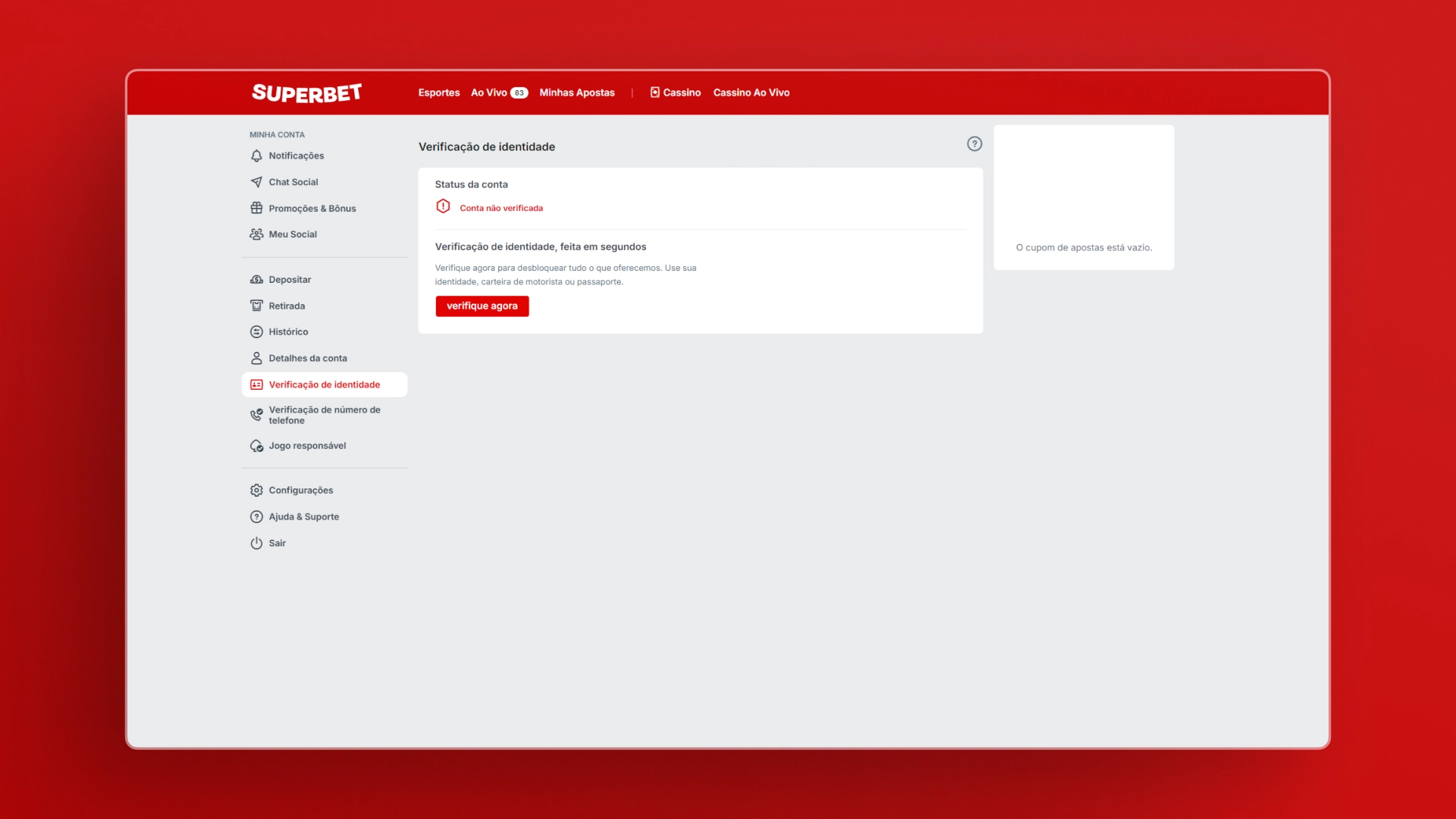Click the Depositar wallet icon
This screenshot has height=819, width=1456.
tap(256, 279)
